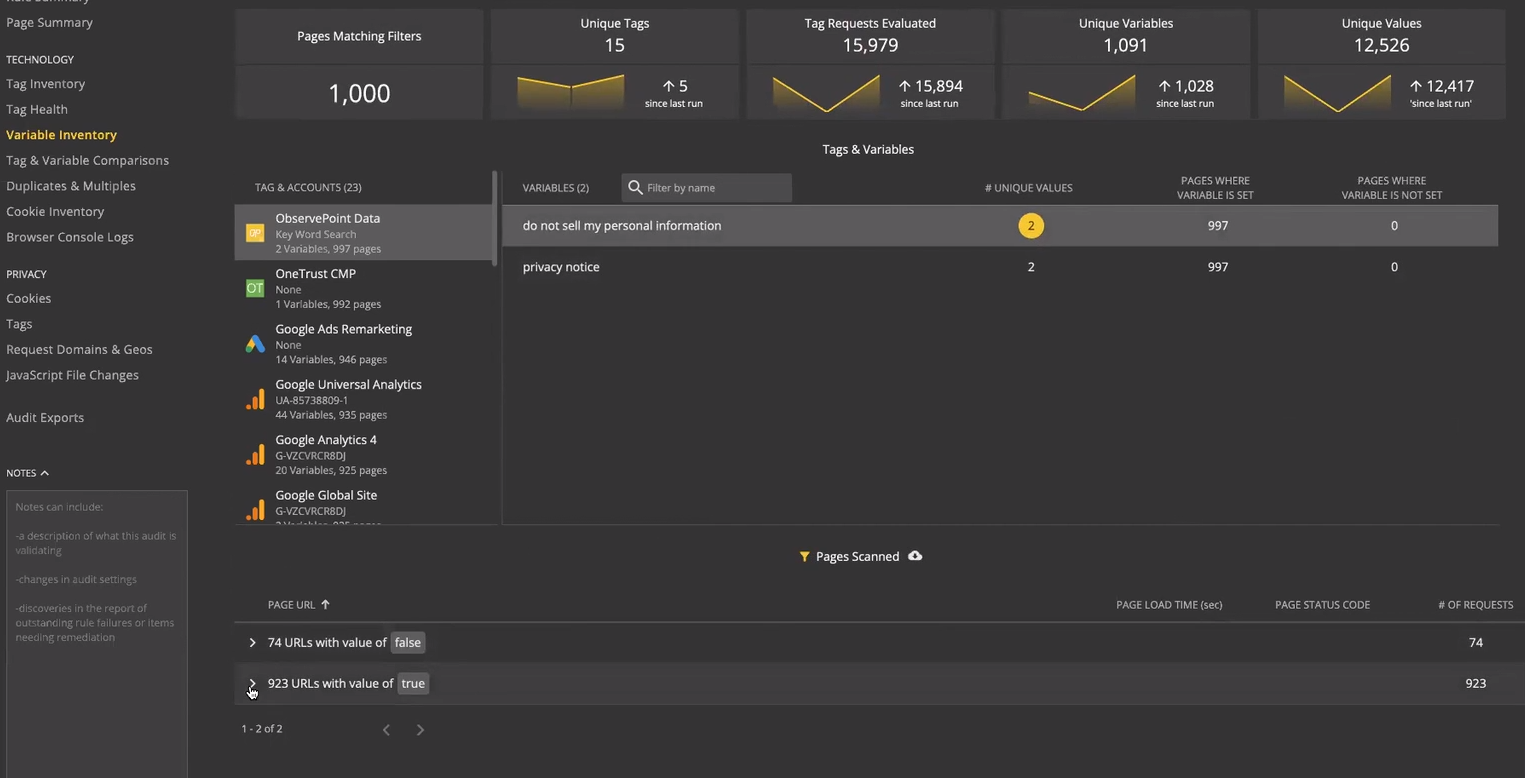Open Browser Console Logs

click(70, 237)
